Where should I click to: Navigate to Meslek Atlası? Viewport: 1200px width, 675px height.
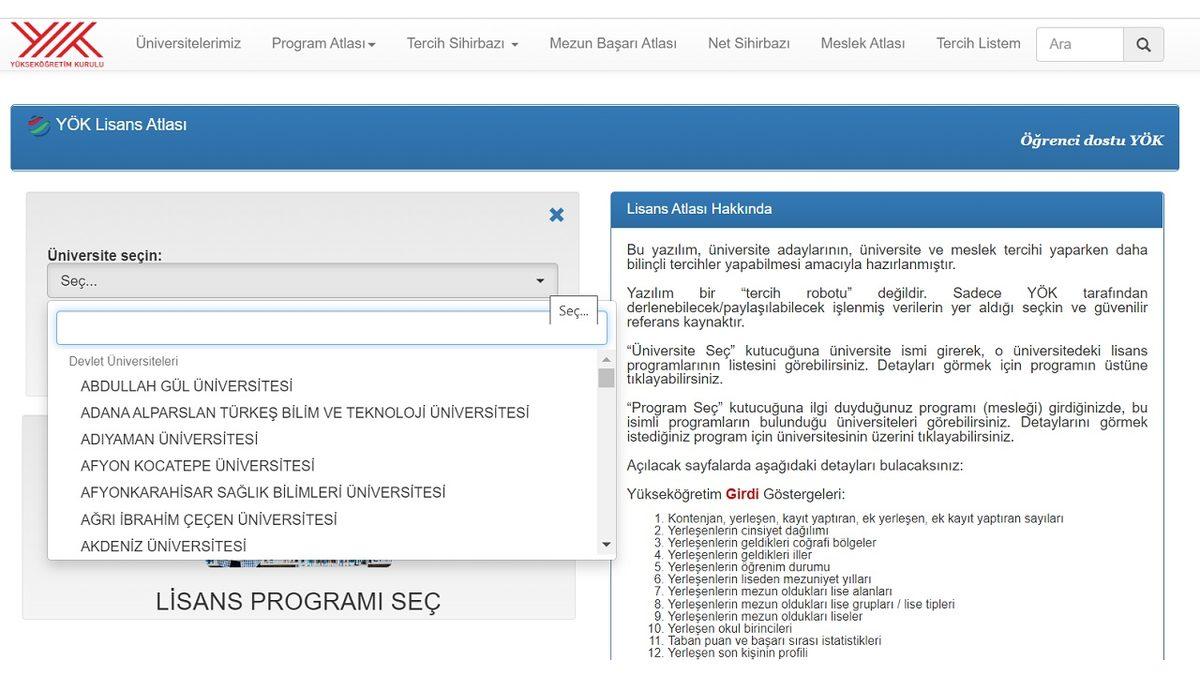862,44
